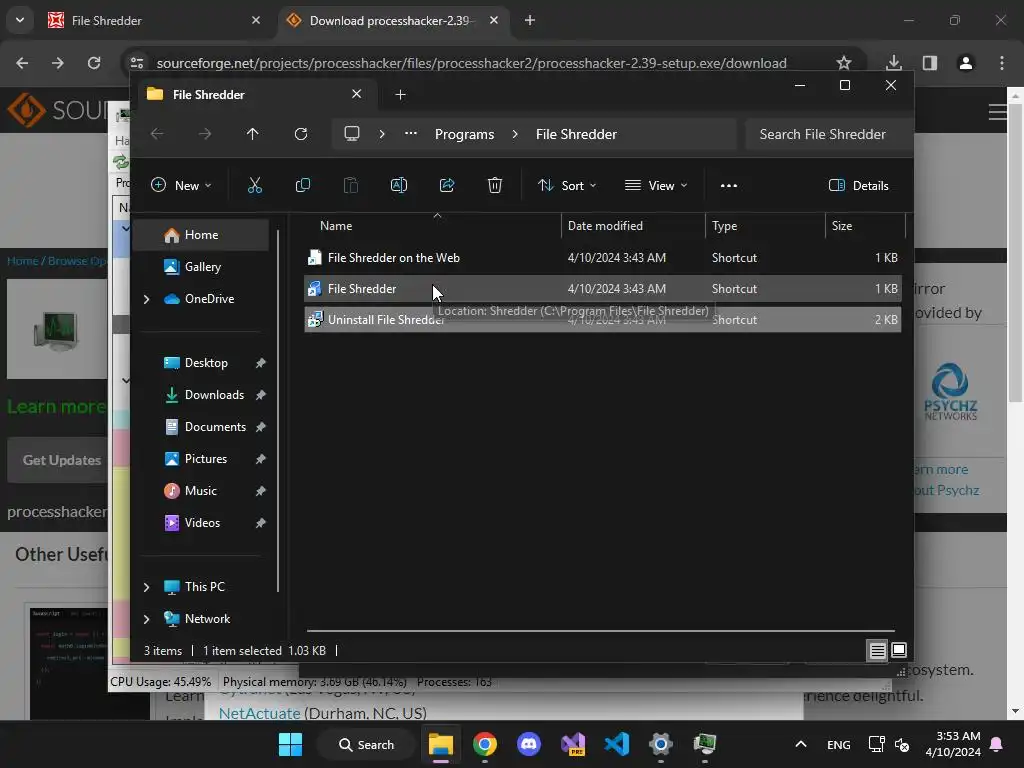This screenshot has width=1024, height=768.
Task: Go up one folder level arrow
Action: click(252, 134)
